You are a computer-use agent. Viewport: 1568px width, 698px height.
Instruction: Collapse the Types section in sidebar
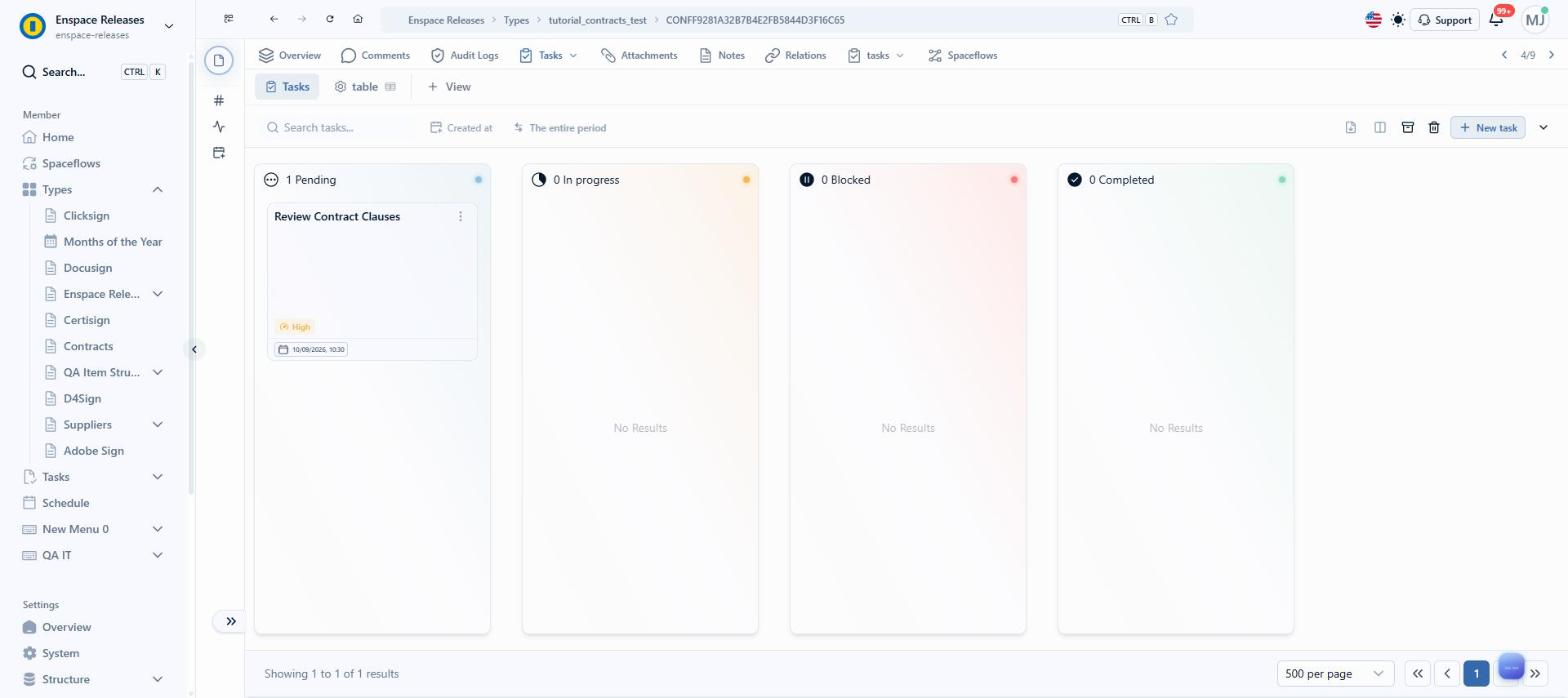[157, 189]
